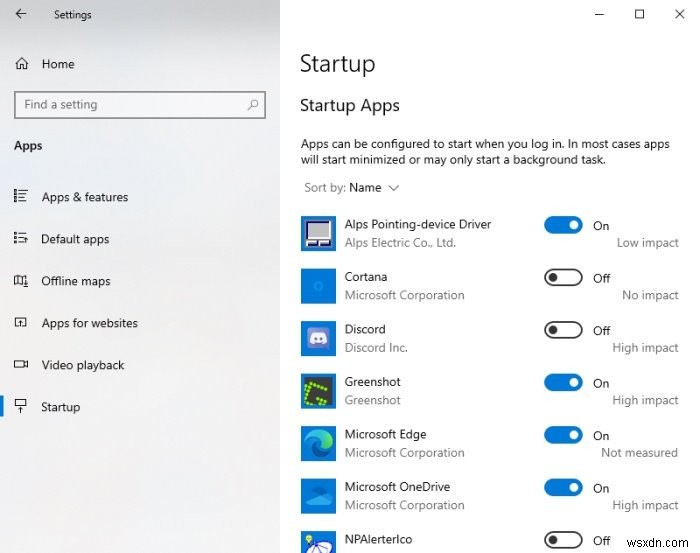Disable Microsoft Edge at startup
The width and height of the screenshot is (700, 553).
(563, 435)
